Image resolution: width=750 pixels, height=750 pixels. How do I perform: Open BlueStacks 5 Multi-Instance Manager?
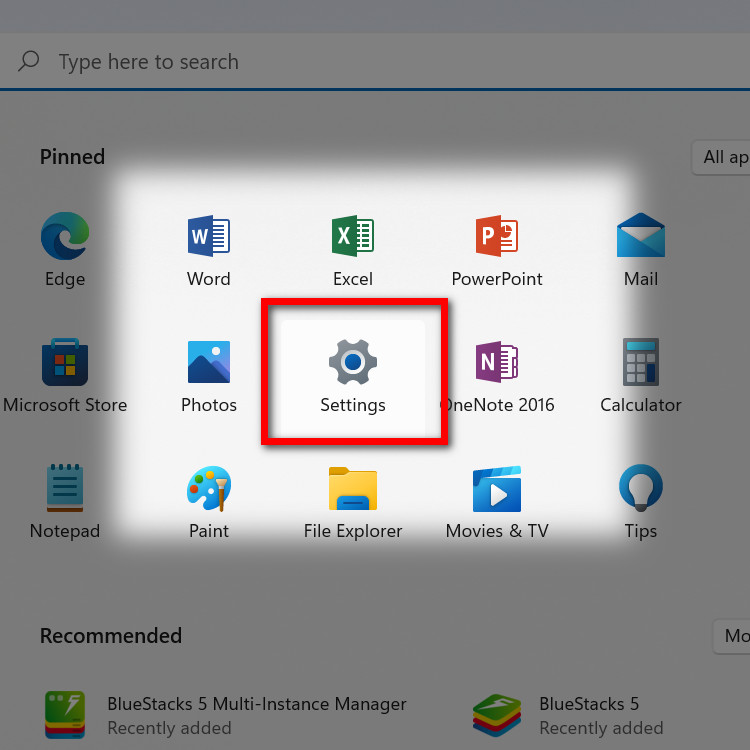pos(225,715)
